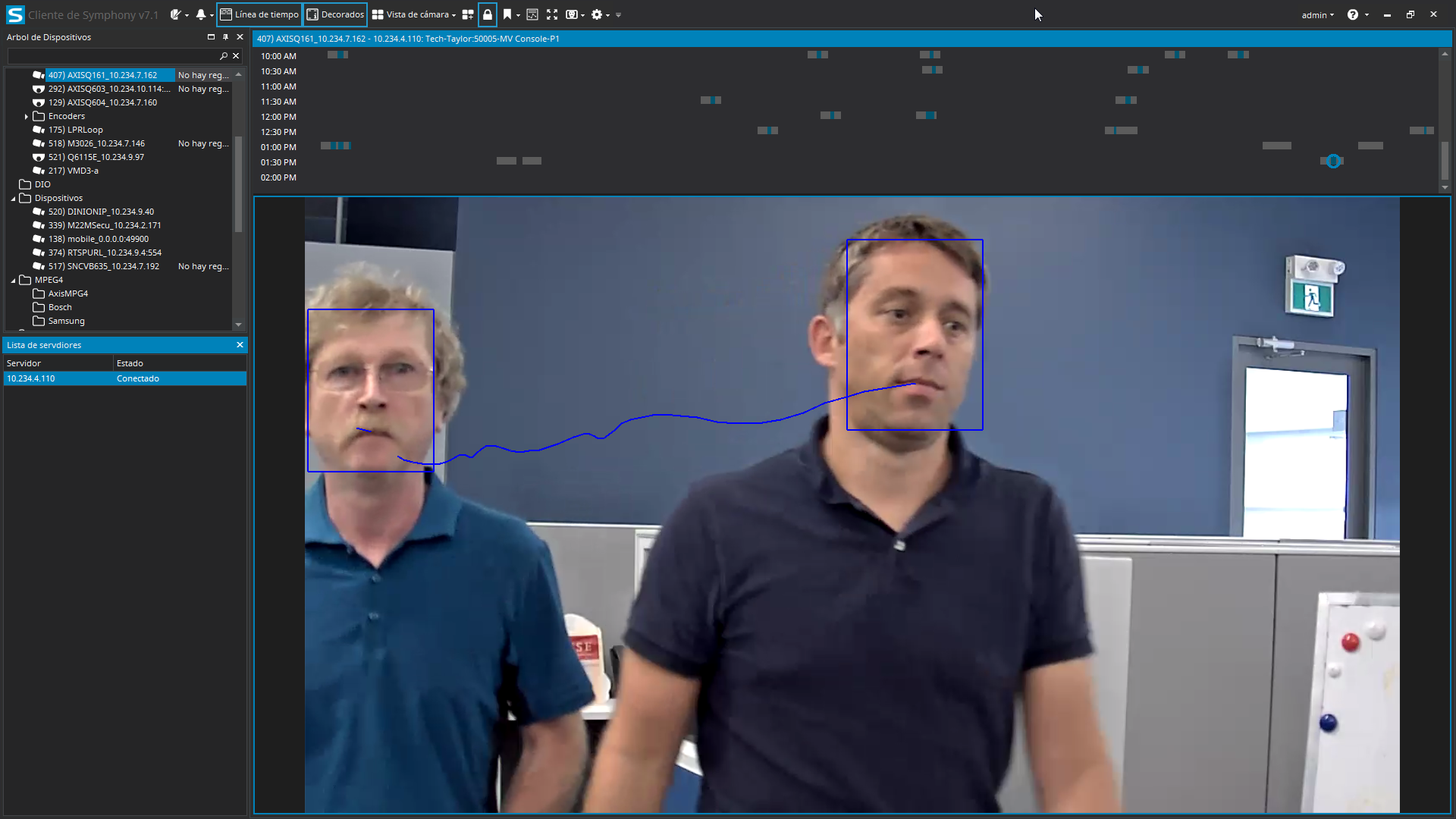Screen dimensions: 1456x819
Task: Select camera 518) M3026_10.234.7.146
Action: point(96,143)
